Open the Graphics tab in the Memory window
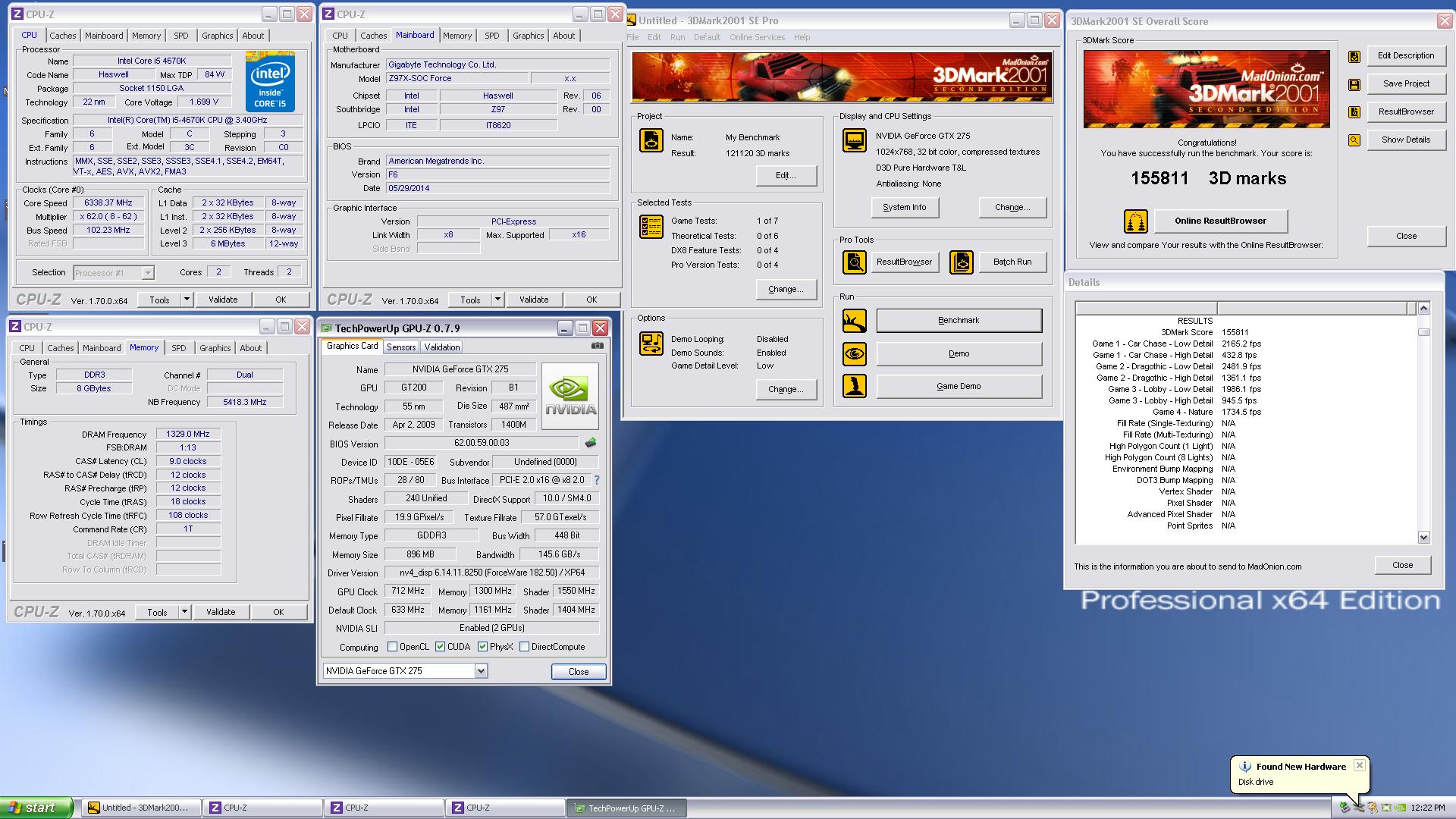Screen dimensions: 1456x819 215,348
